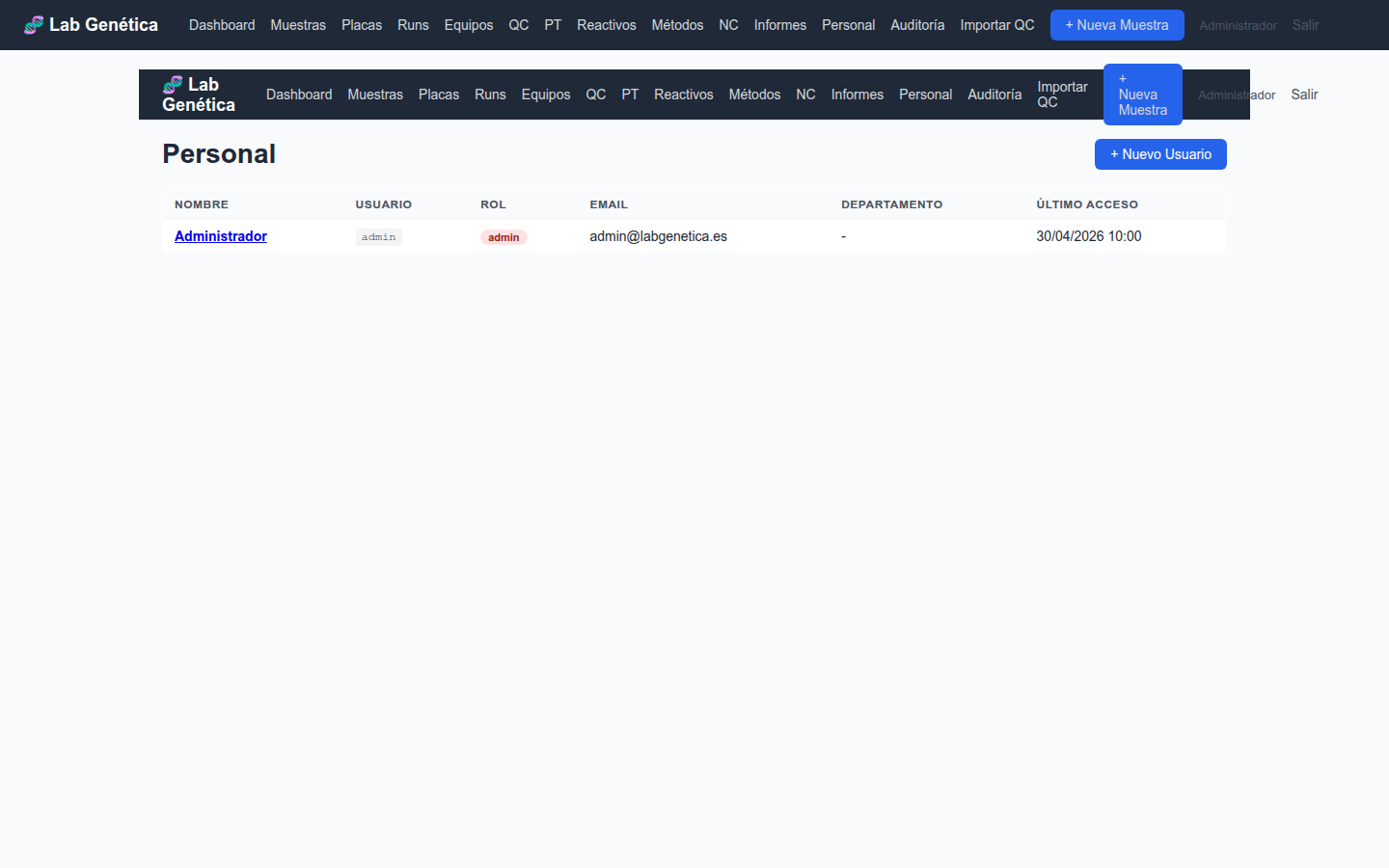This screenshot has width=1389, height=868.
Task: Click the EMAIL column header
Action: click(x=609, y=204)
